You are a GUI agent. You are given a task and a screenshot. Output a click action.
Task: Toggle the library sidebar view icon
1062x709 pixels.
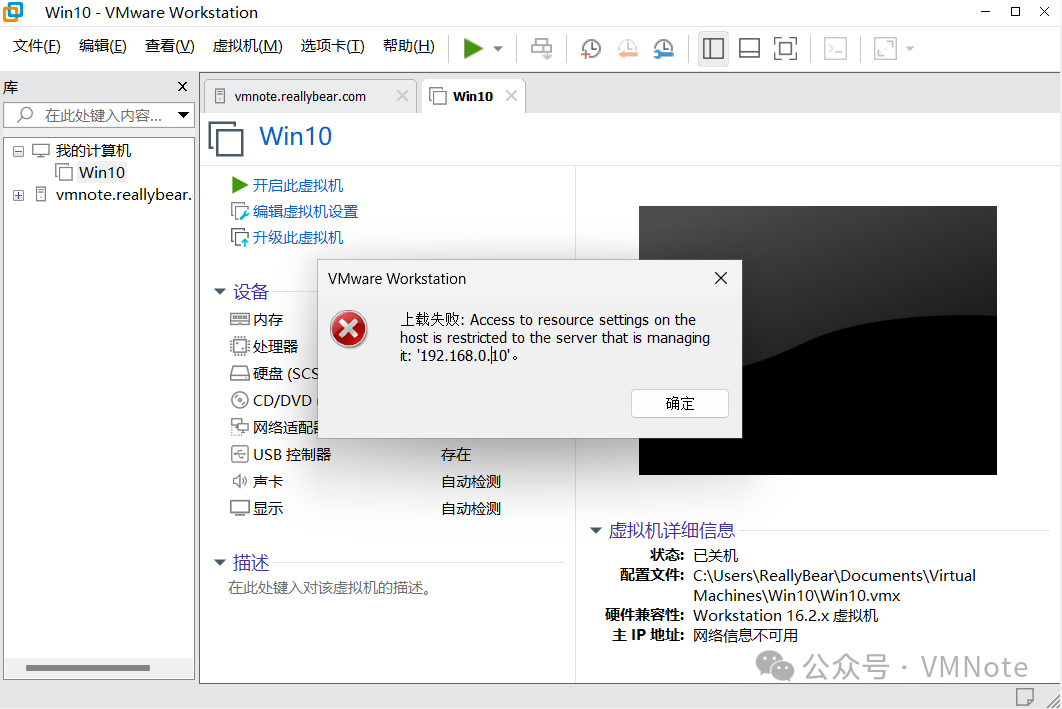pos(713,48)
